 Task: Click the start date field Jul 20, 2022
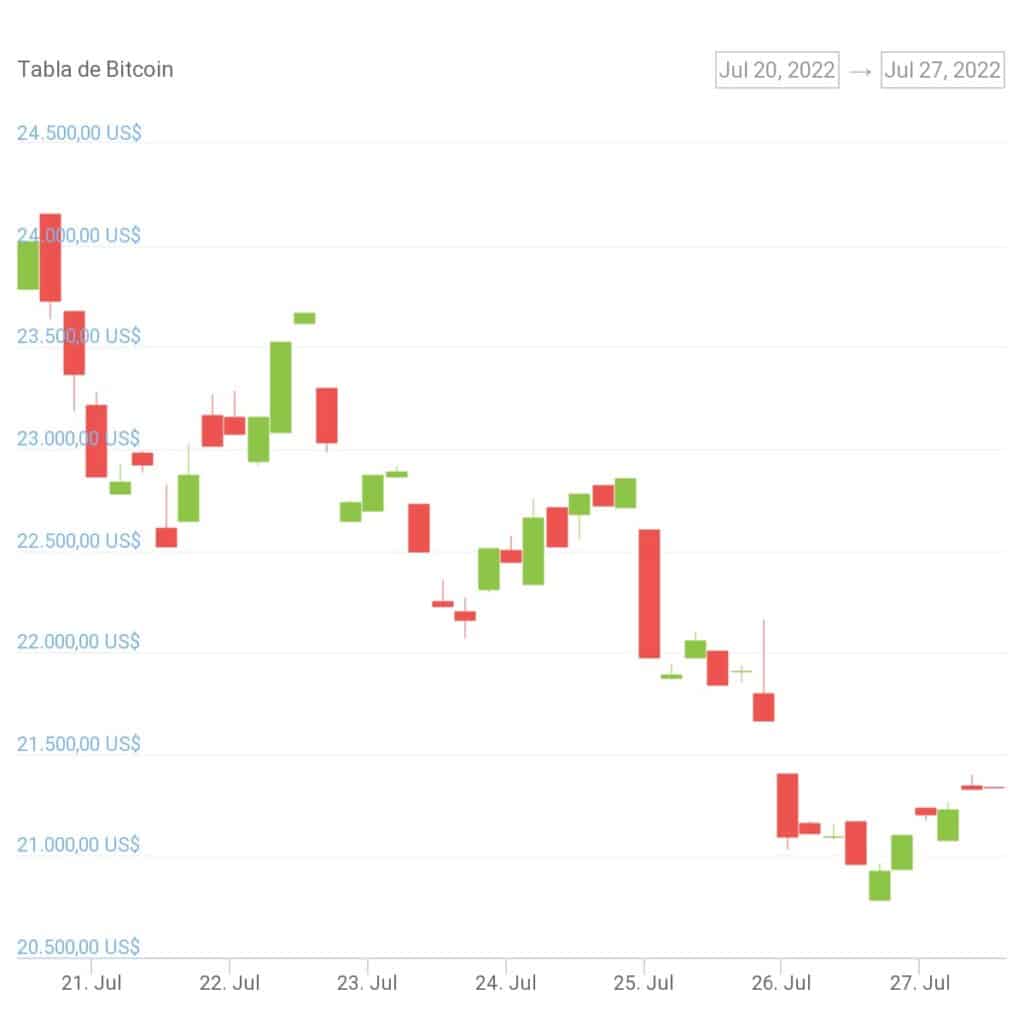click(x=777, y=70)
